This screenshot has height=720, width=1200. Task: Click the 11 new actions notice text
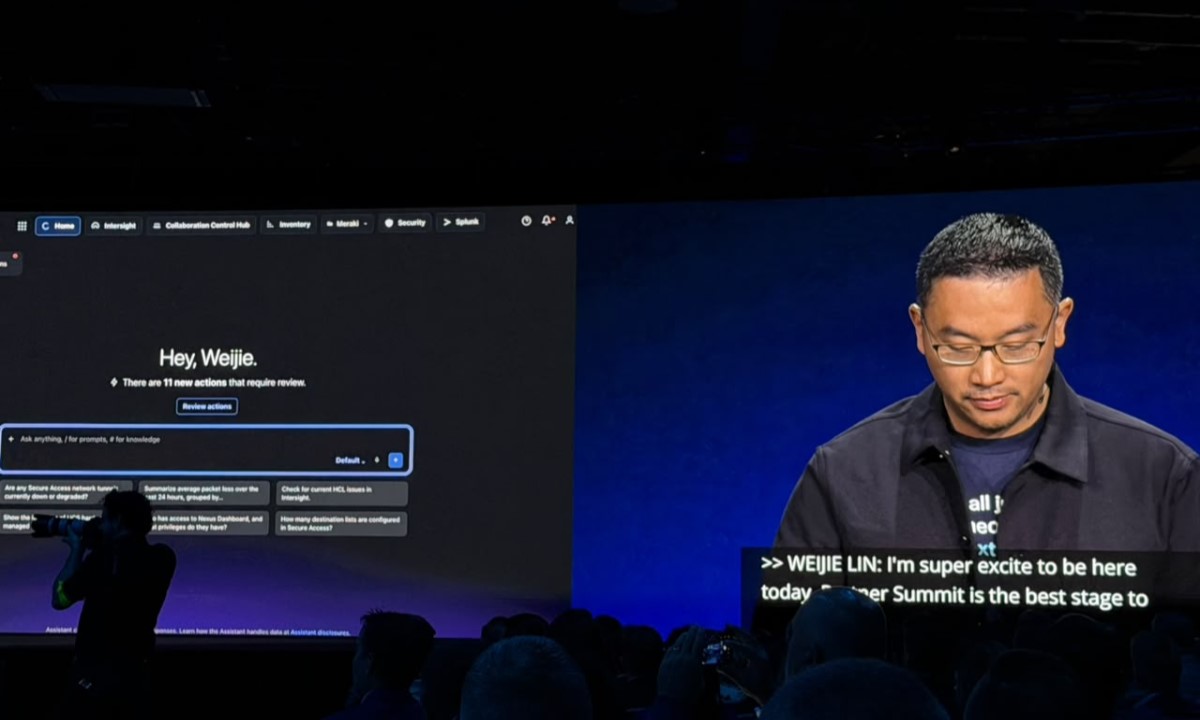(214, 382)
